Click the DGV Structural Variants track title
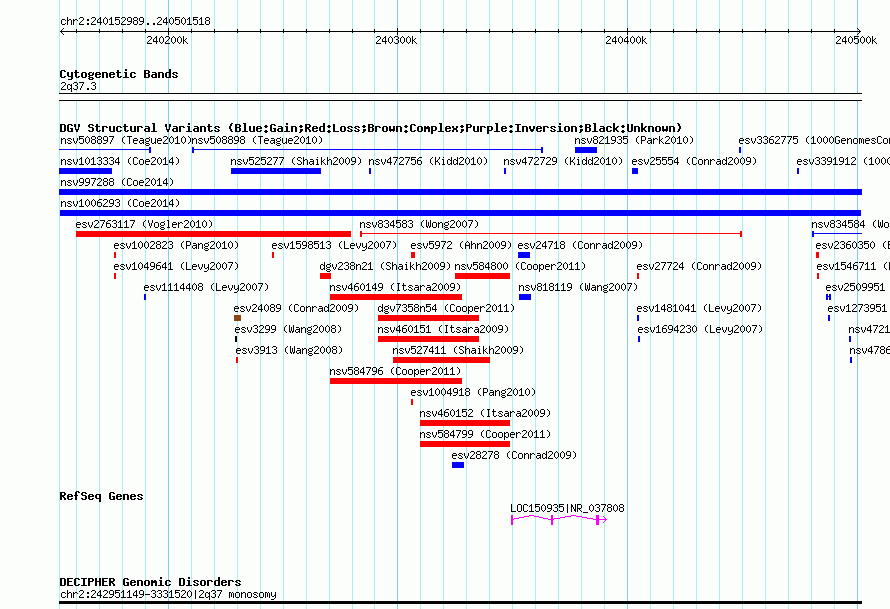890x609 pixels. [x=371, y=128]
